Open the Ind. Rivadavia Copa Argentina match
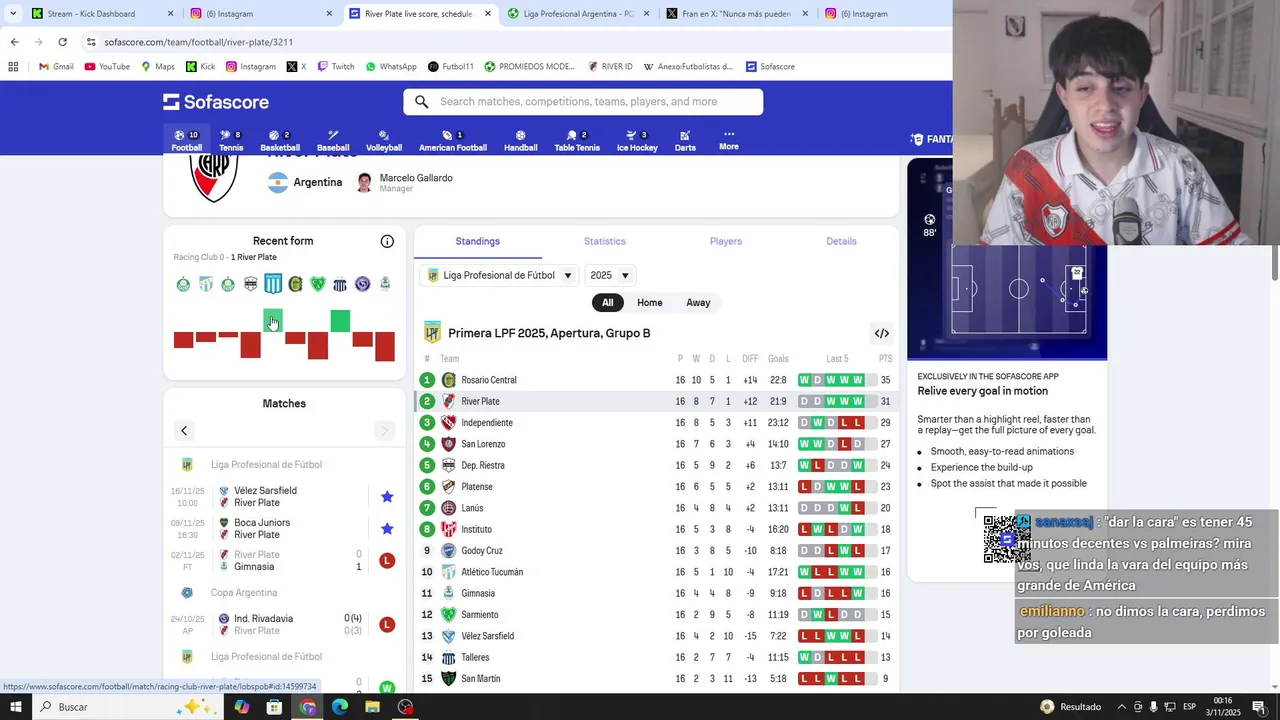The height and width of the screenshot is (720, 1280). pos(284,625)
